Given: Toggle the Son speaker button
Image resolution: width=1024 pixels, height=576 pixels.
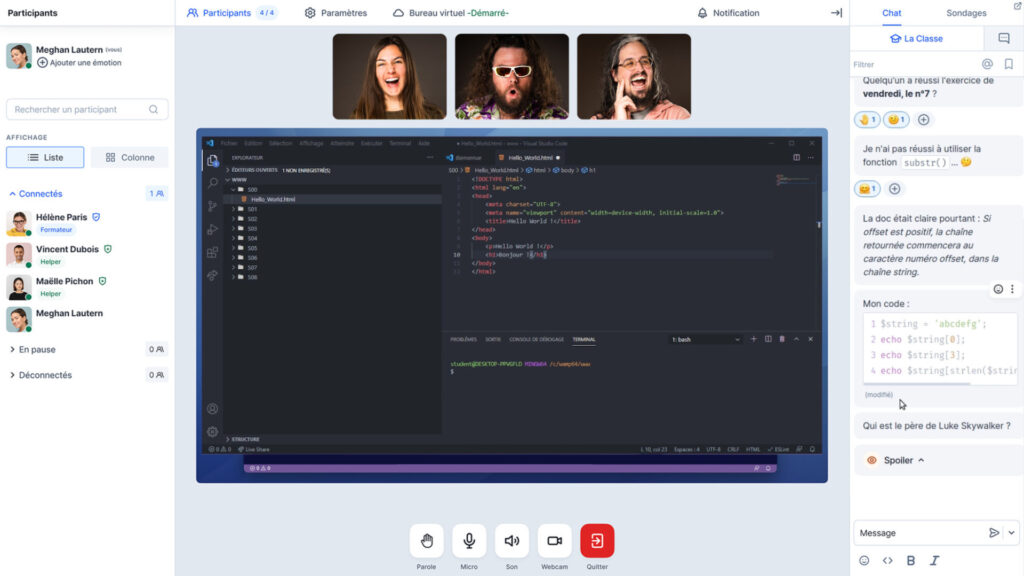Looking at the screenshot, I should coord(511,541).
